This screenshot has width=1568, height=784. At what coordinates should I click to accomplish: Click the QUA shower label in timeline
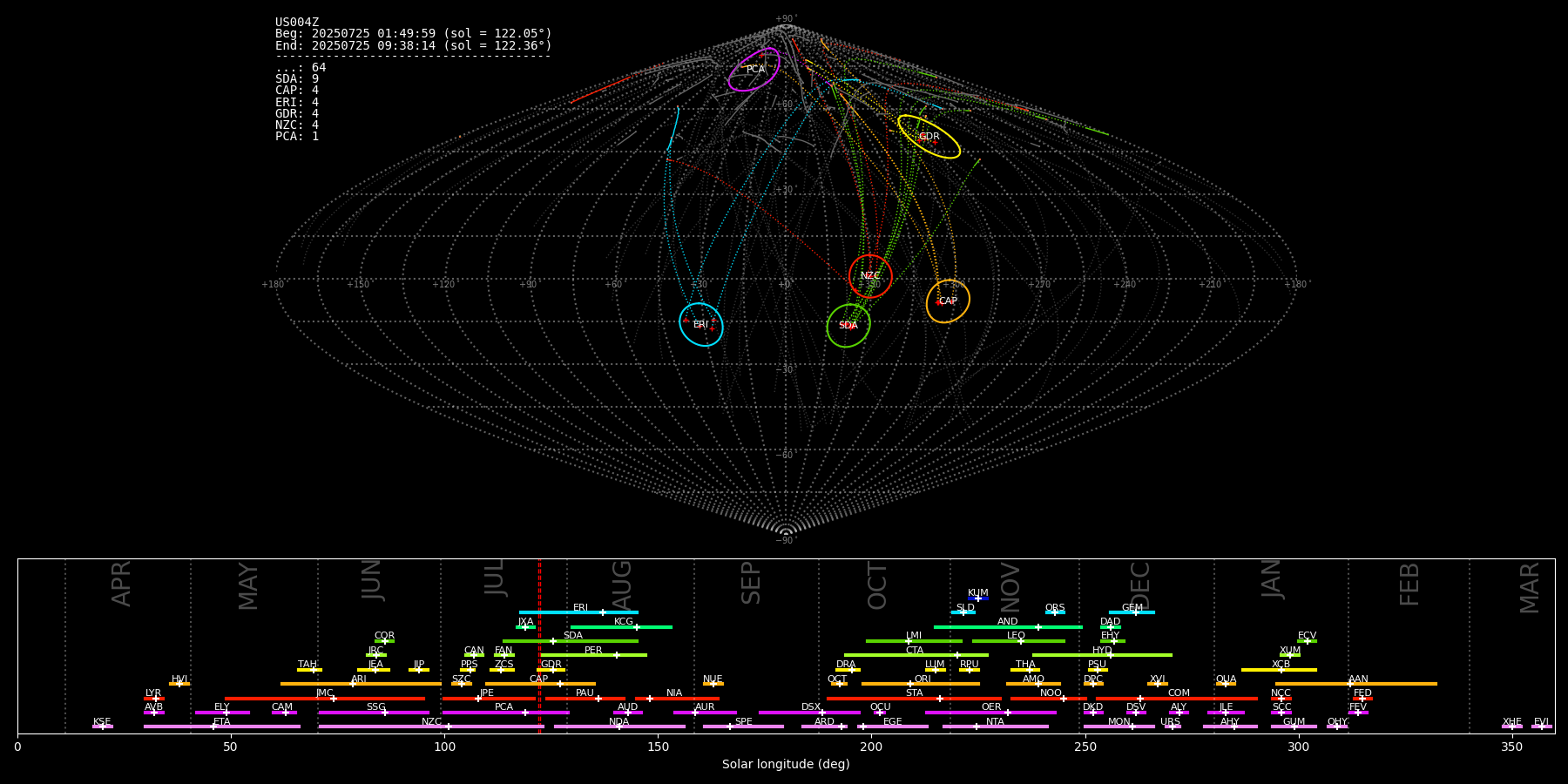point(1226,679)
